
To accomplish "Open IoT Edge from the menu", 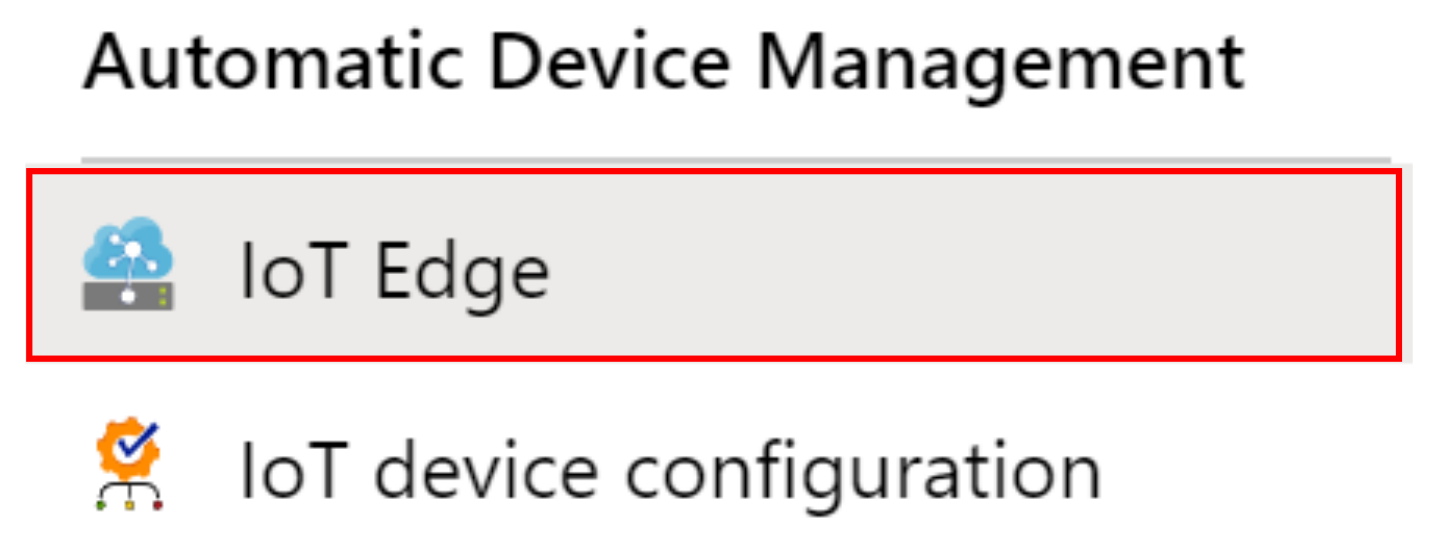I will click(394, 270).
